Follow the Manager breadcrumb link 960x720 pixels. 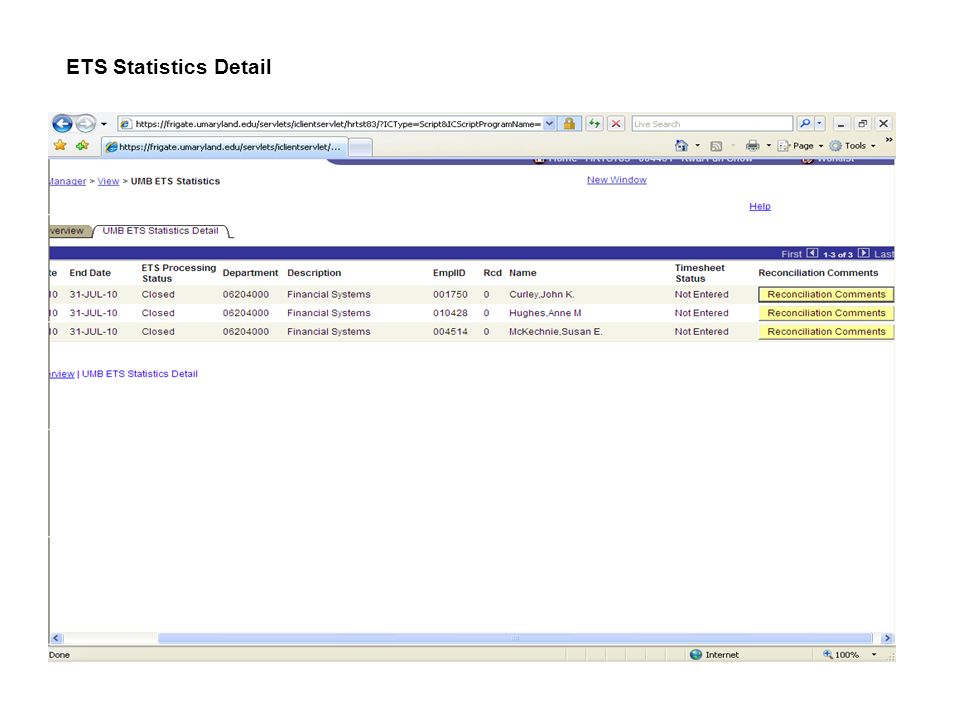67,181
